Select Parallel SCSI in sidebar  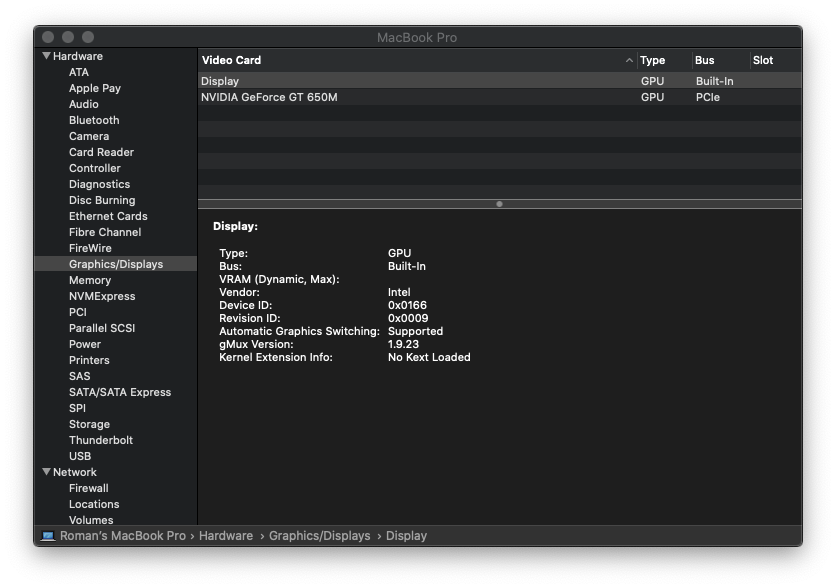tap(102, 328)
